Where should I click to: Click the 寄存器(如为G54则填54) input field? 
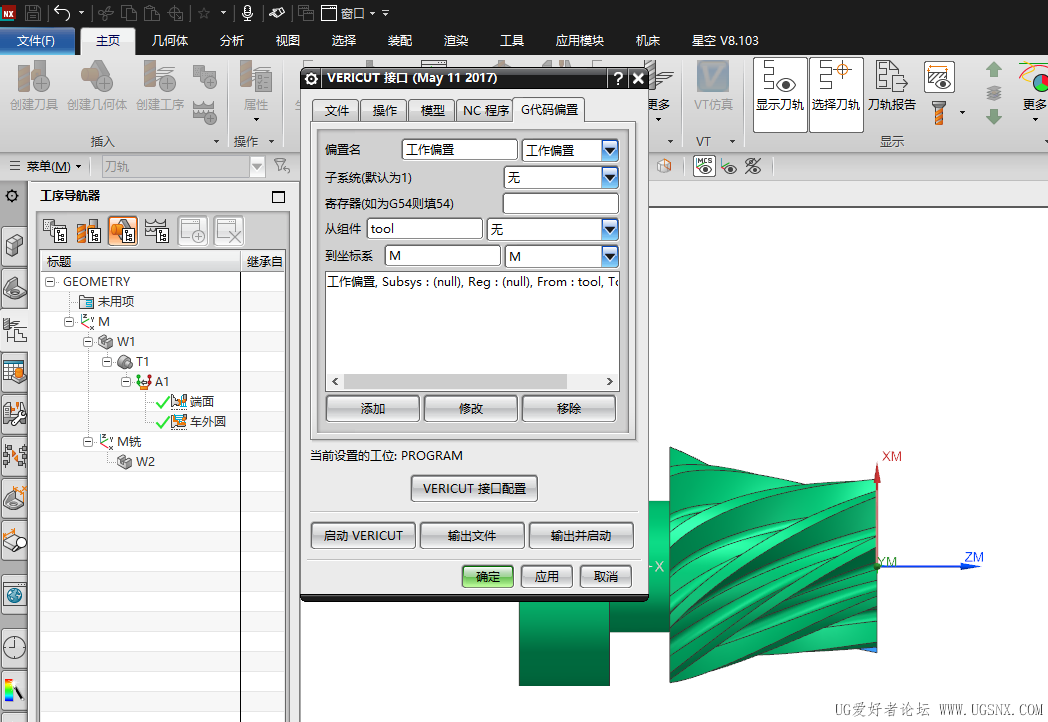pos(560,202)
